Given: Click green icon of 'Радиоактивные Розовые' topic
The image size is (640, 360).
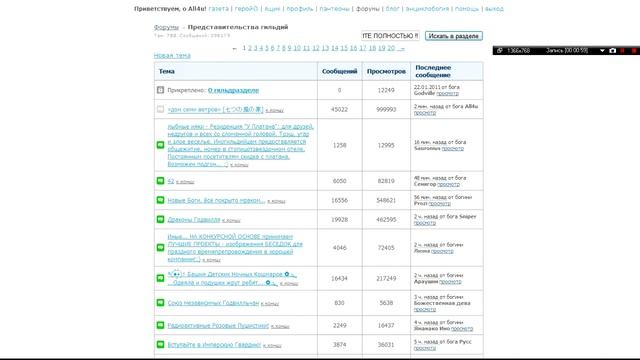Looking at the screenshot, I should click(x=160, y=325).
